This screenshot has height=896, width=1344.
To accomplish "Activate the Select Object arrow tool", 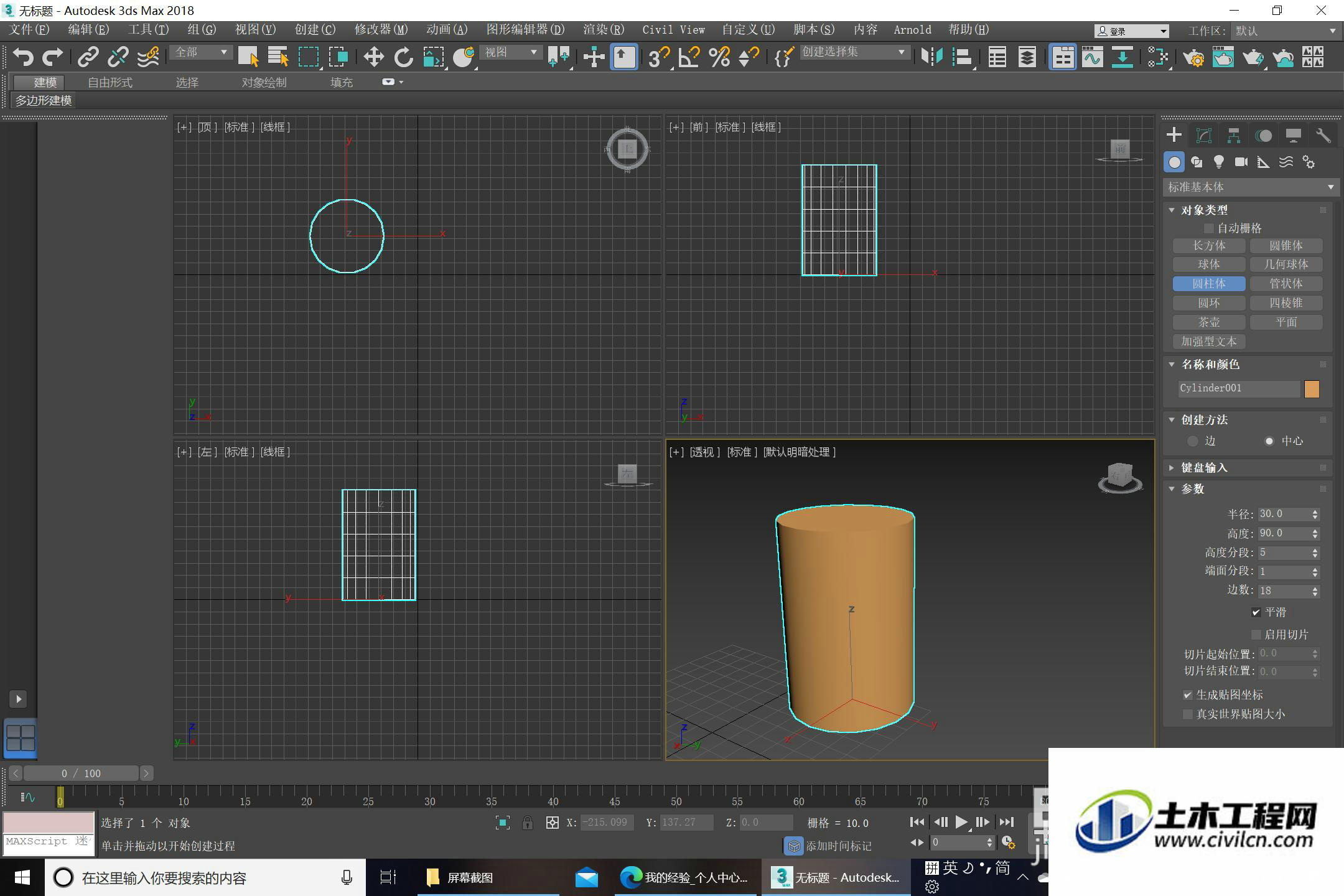I will (x=248, y=57).
